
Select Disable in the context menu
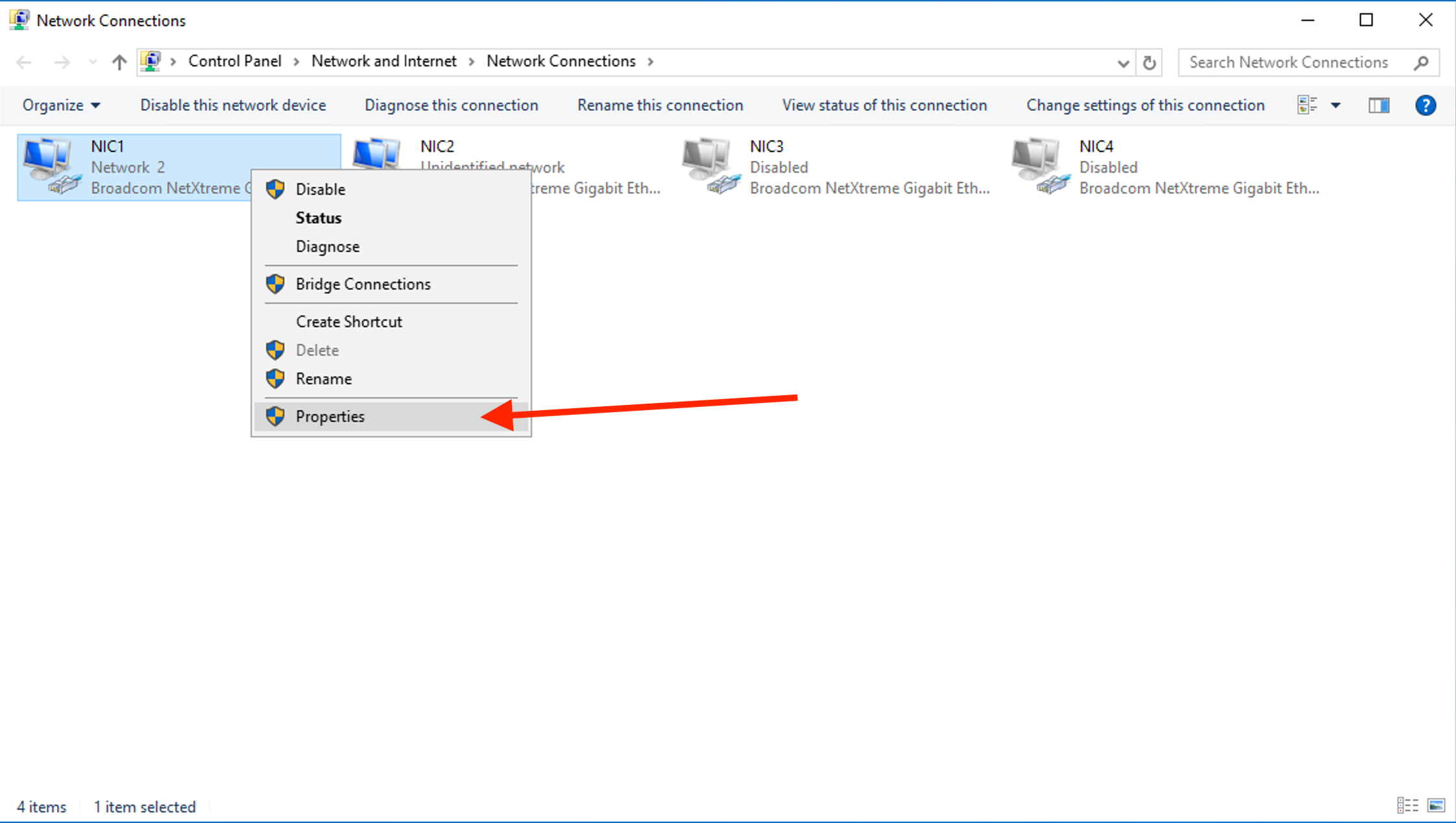[320, 189]
